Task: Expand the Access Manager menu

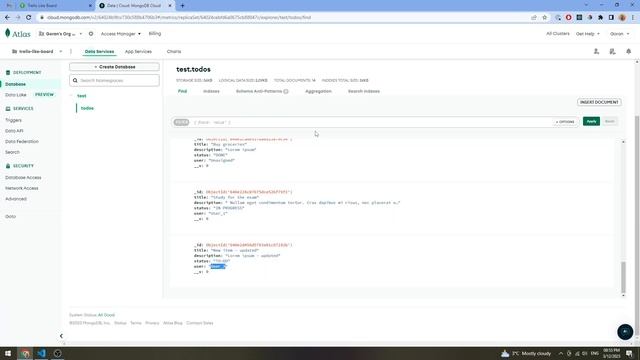Action: [120, 34]
